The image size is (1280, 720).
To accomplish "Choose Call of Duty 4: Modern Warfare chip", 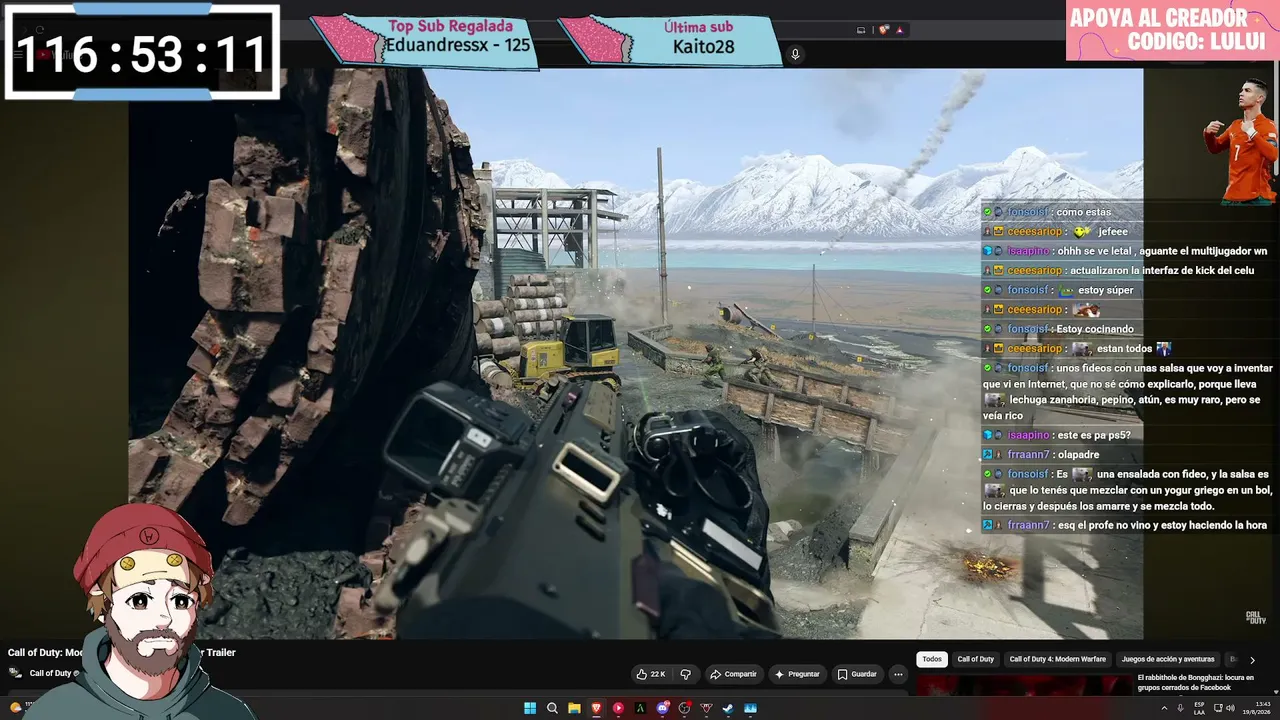I will pyautogui.click(x=1058, y=659).
